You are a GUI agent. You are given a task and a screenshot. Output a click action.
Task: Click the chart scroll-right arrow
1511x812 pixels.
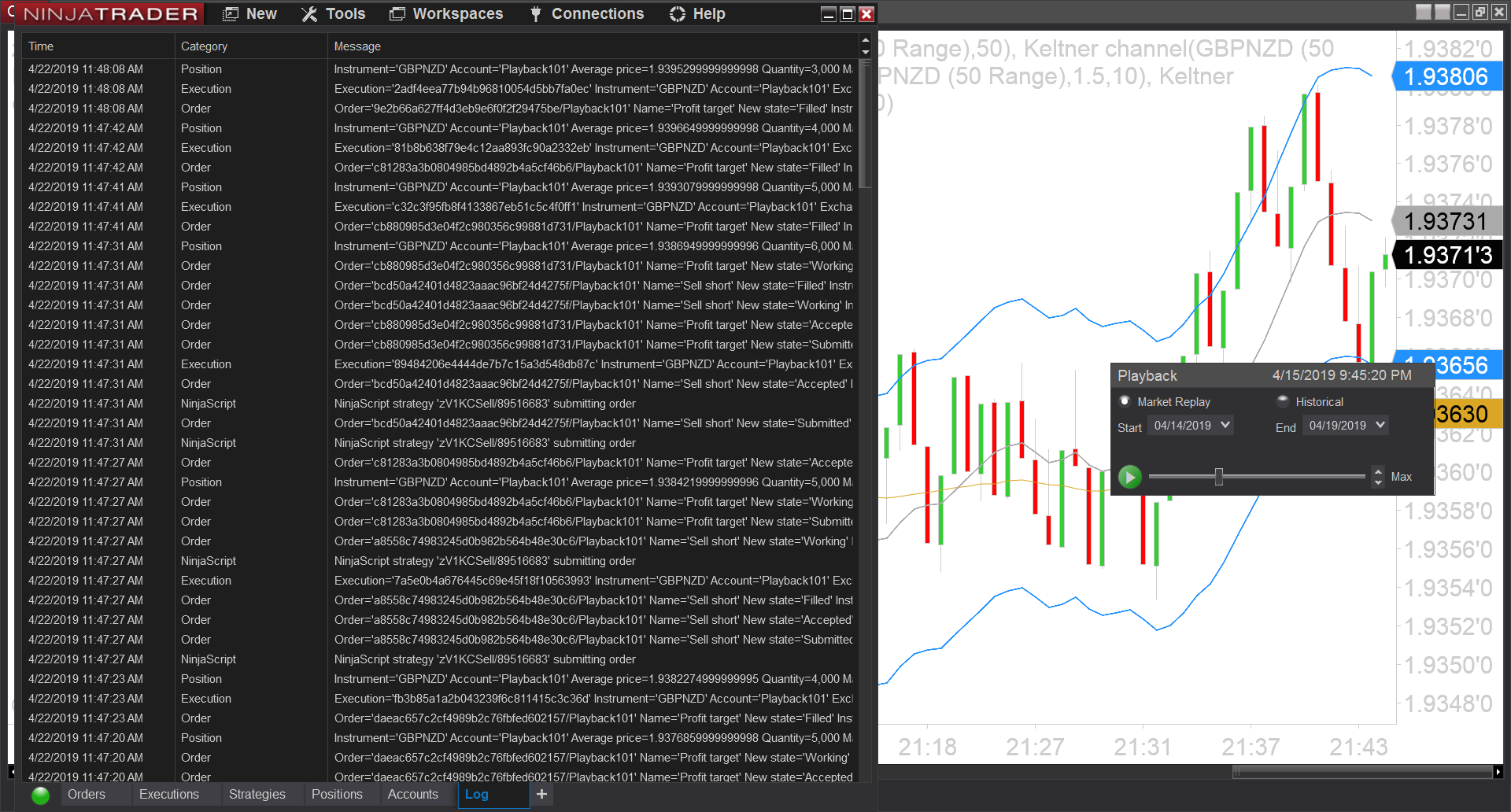(x=1498, y=772)
